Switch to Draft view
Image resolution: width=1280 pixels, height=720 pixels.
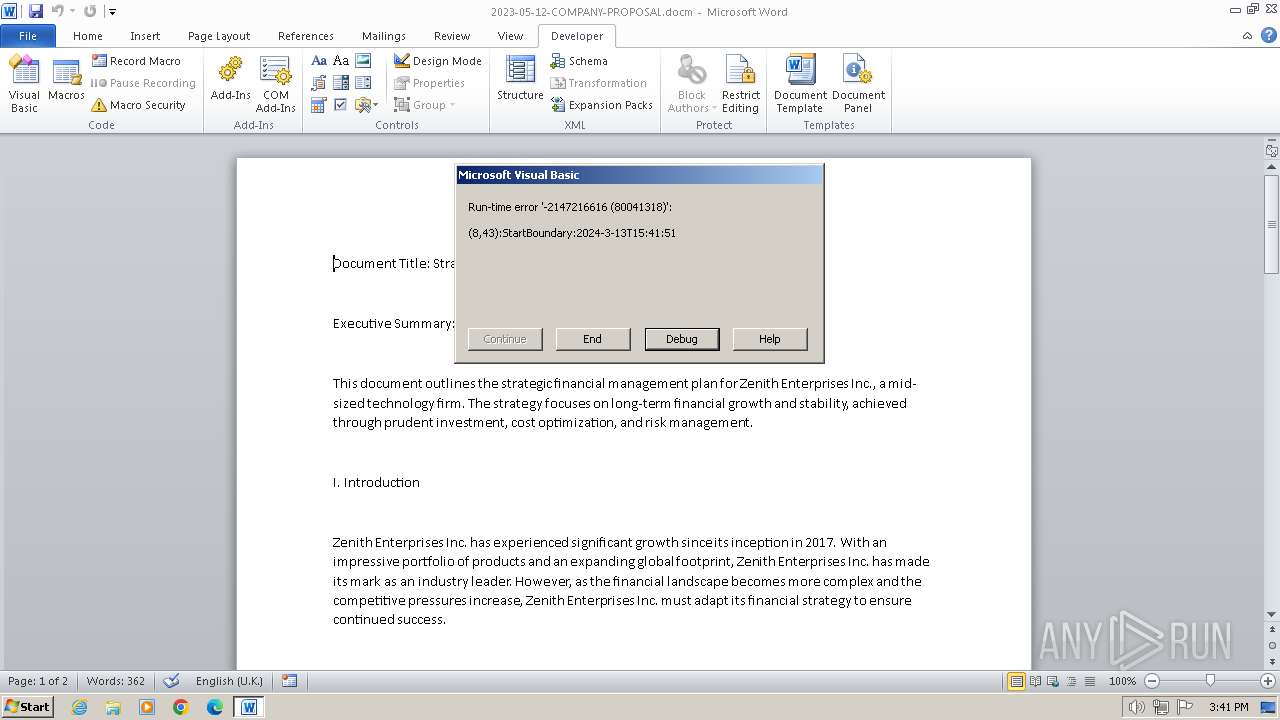click(x=1089, y=681)
